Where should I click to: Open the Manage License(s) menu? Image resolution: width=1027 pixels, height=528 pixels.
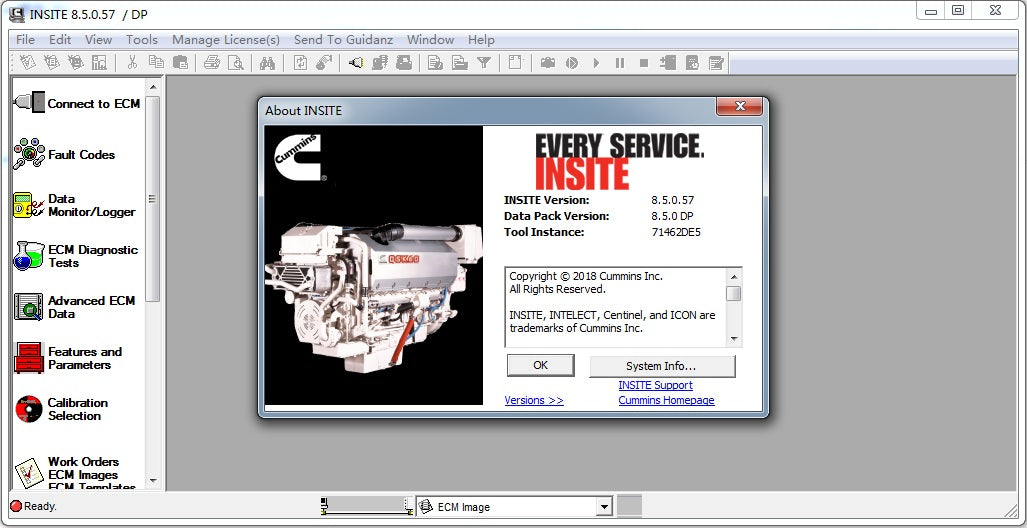tap(226, 40)
